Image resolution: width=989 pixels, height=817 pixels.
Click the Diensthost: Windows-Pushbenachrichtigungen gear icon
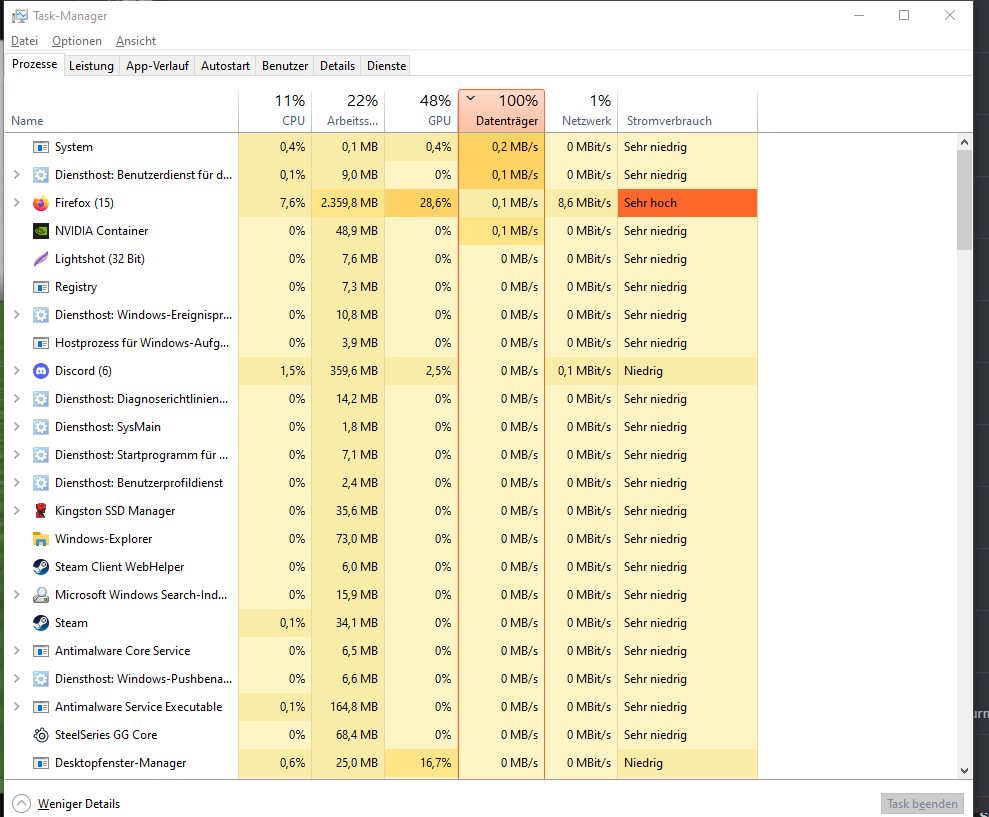pos(41,679)
